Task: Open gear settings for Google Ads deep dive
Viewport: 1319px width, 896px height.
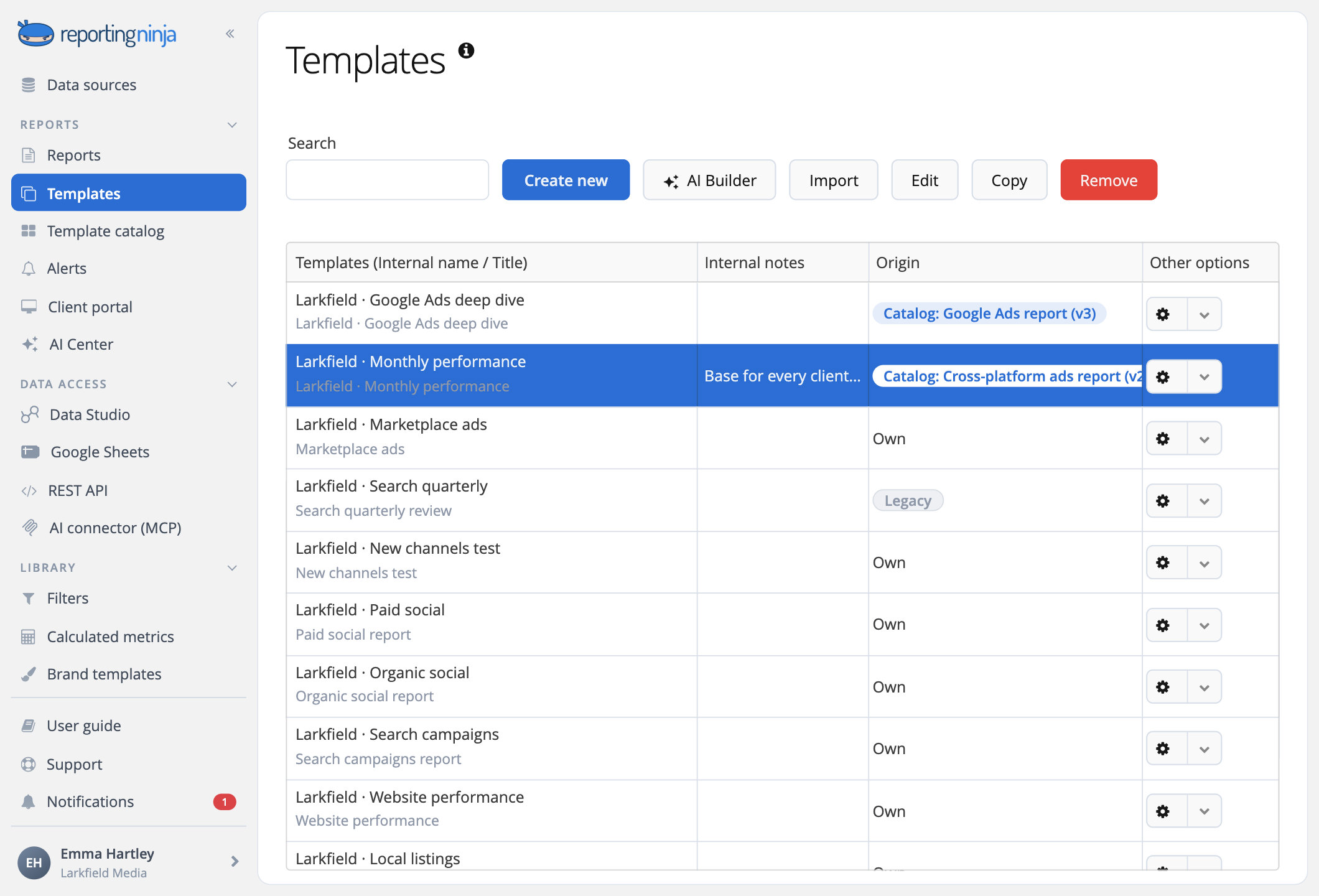Action: pyautogui.click(x=1163, y=314)
